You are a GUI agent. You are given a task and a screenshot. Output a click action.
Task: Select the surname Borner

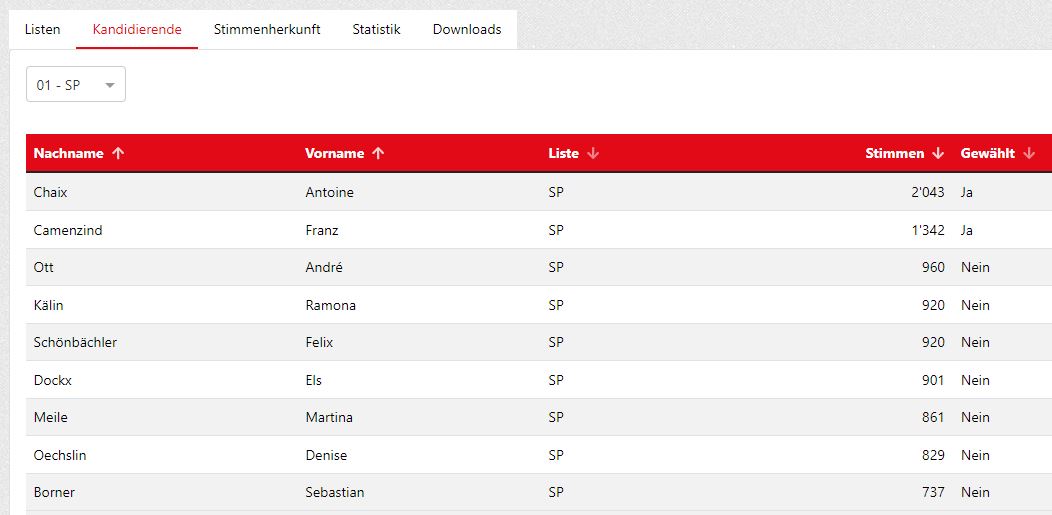tap(54, 493)
